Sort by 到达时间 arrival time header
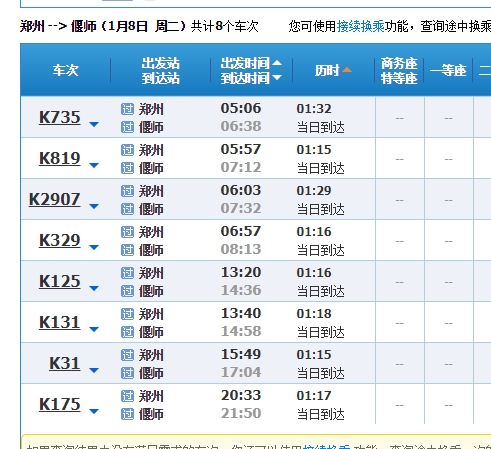This screenshot has width=491, height=449. (x=251, y=78)
